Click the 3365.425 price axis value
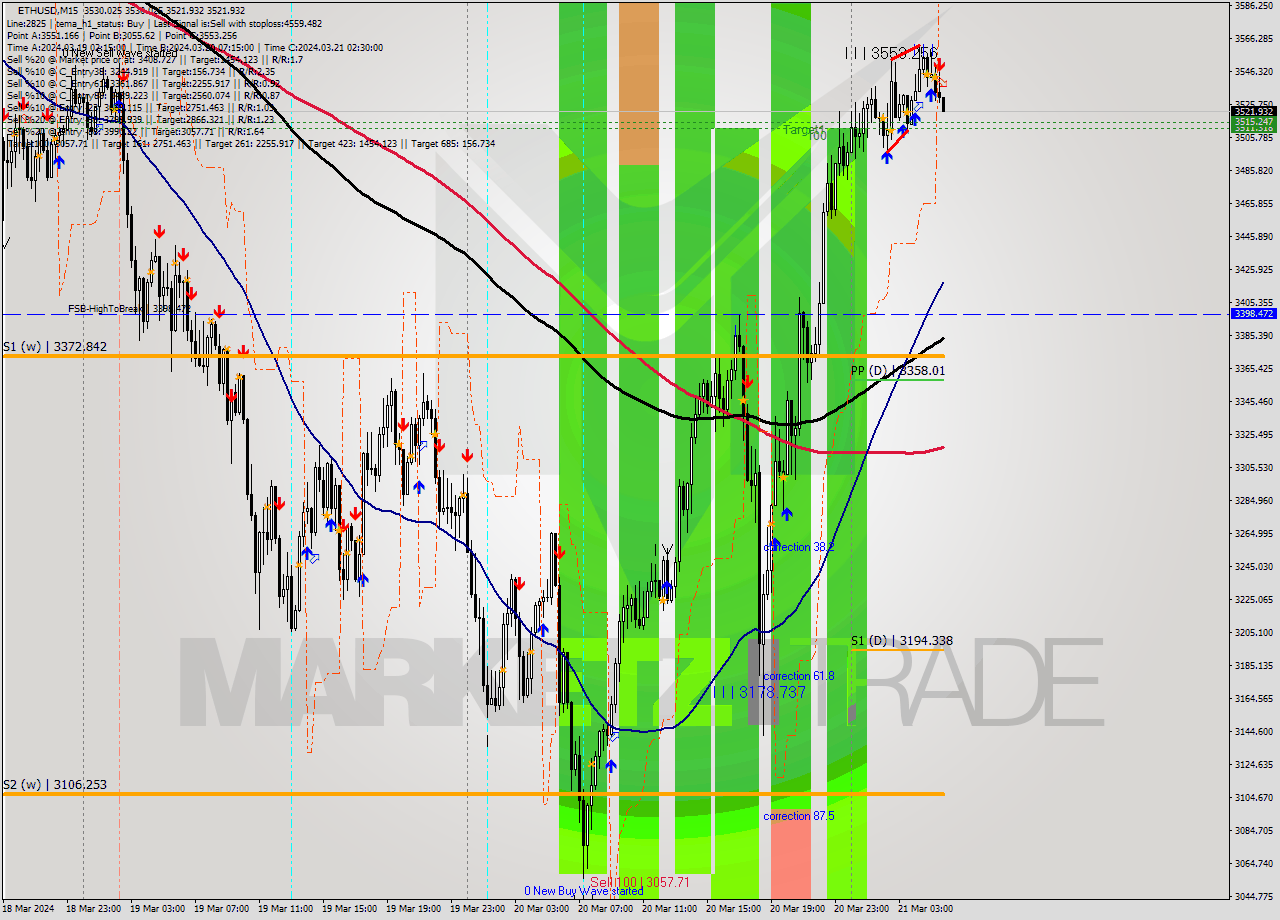This screenshot has height=920, width=1280. (x=1253, y=369)
